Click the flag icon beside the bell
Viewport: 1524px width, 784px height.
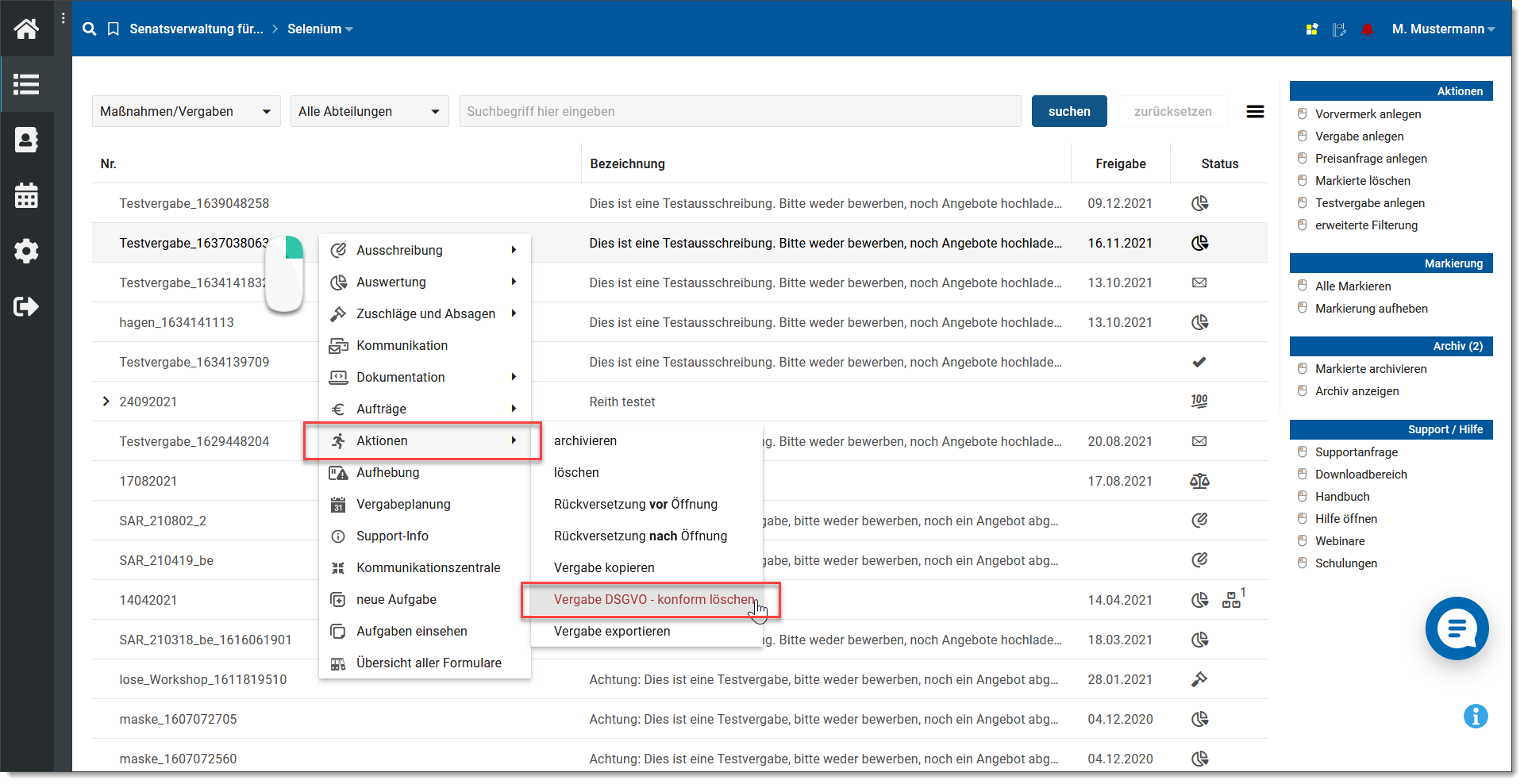pyautogui.click(x=1339, y=29)
